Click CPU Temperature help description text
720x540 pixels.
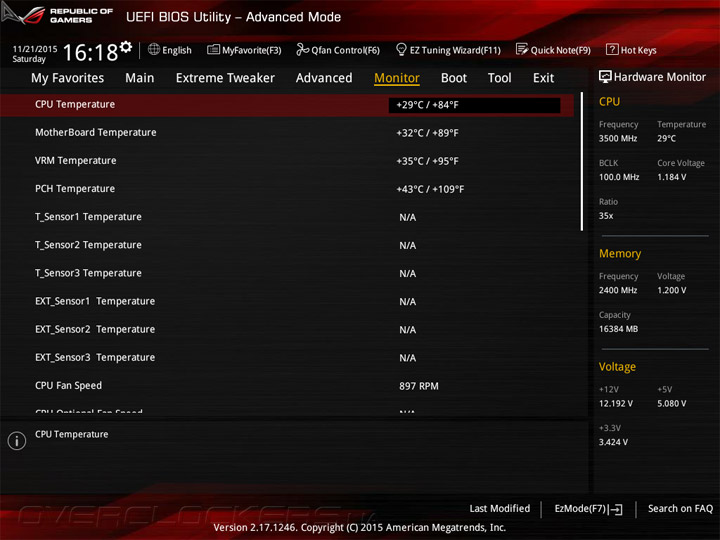pyautogui.click(x=72, y=434)
